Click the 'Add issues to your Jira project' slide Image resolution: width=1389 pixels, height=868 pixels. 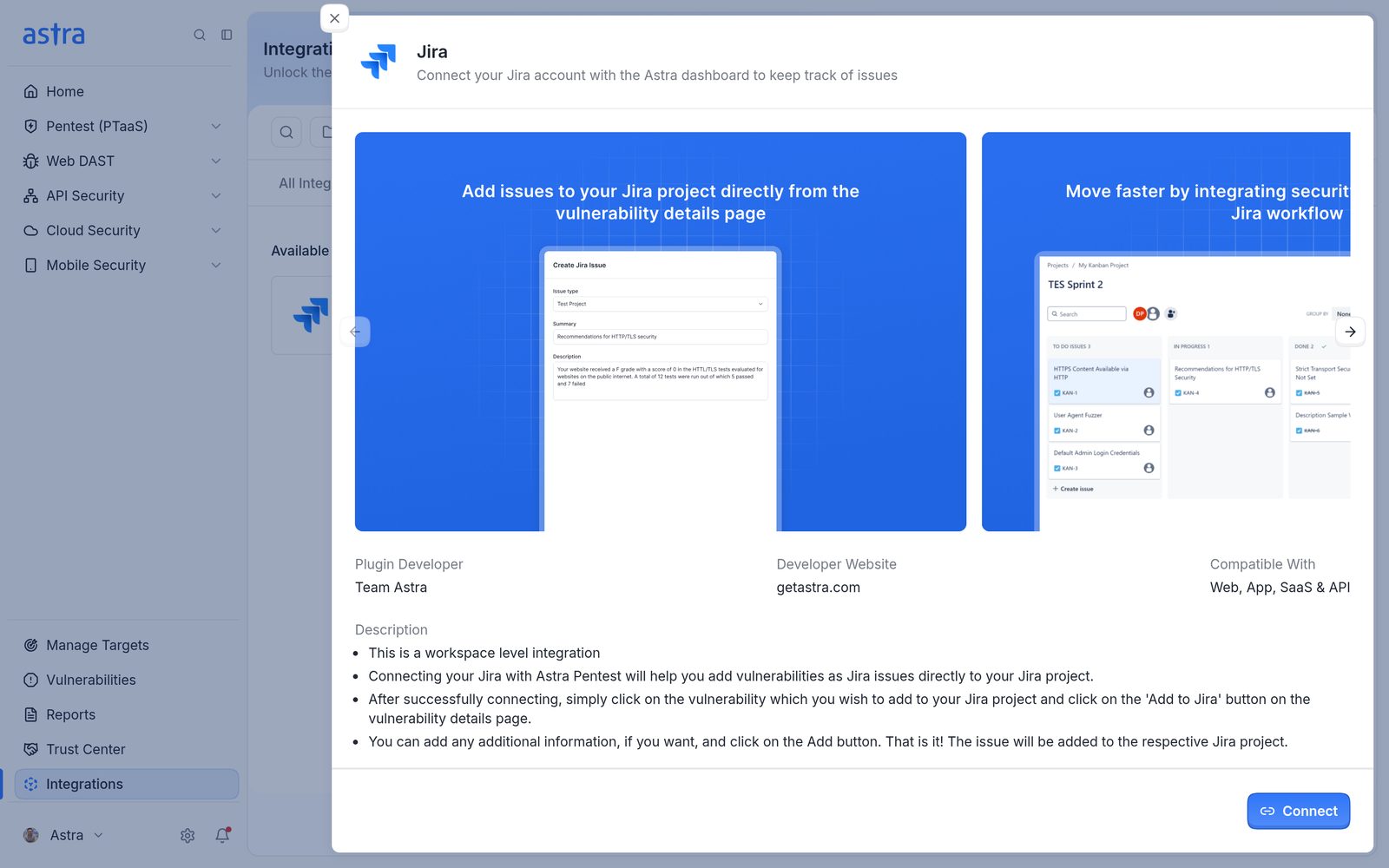(661, 332)
